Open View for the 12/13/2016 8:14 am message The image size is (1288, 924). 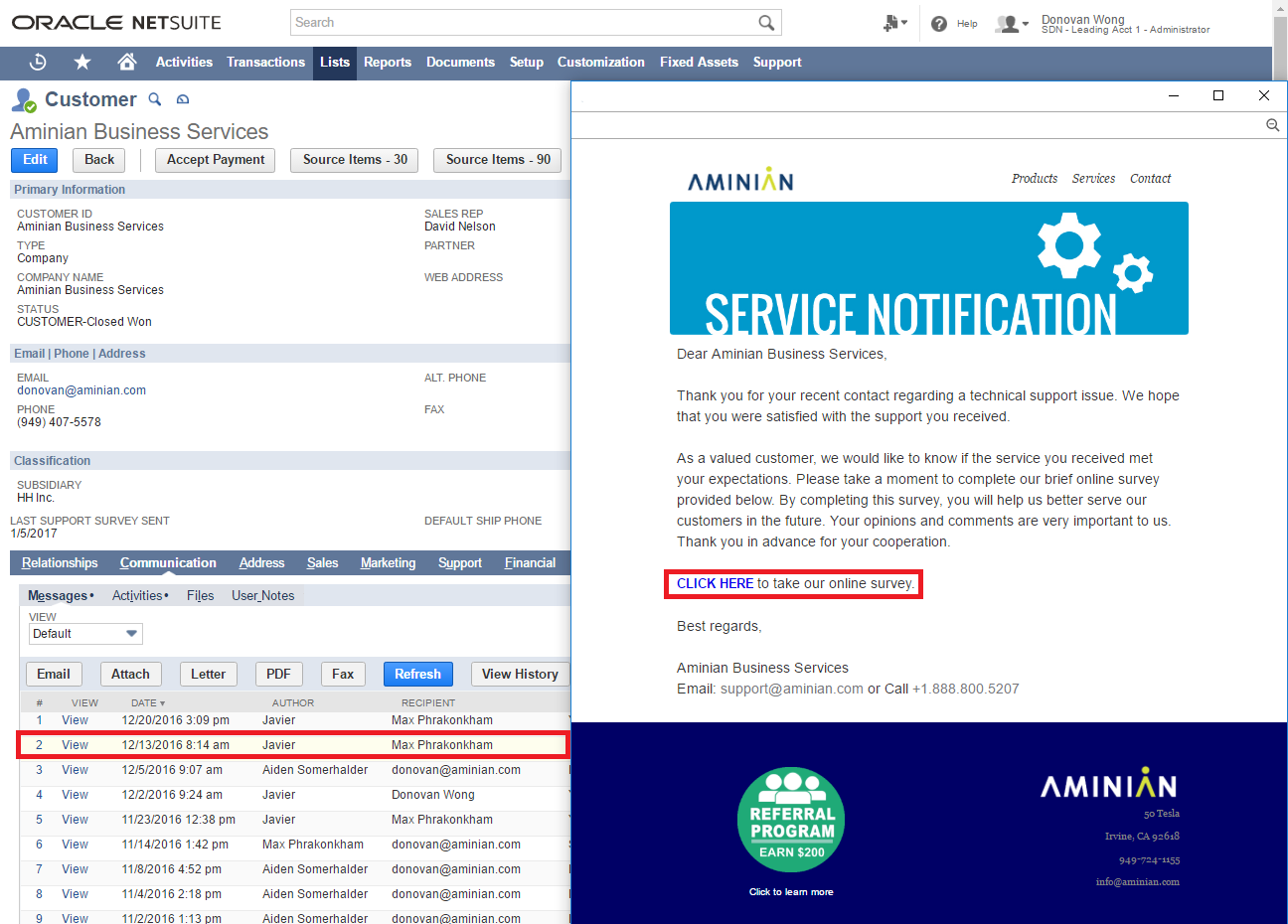[x=75, y=745]
